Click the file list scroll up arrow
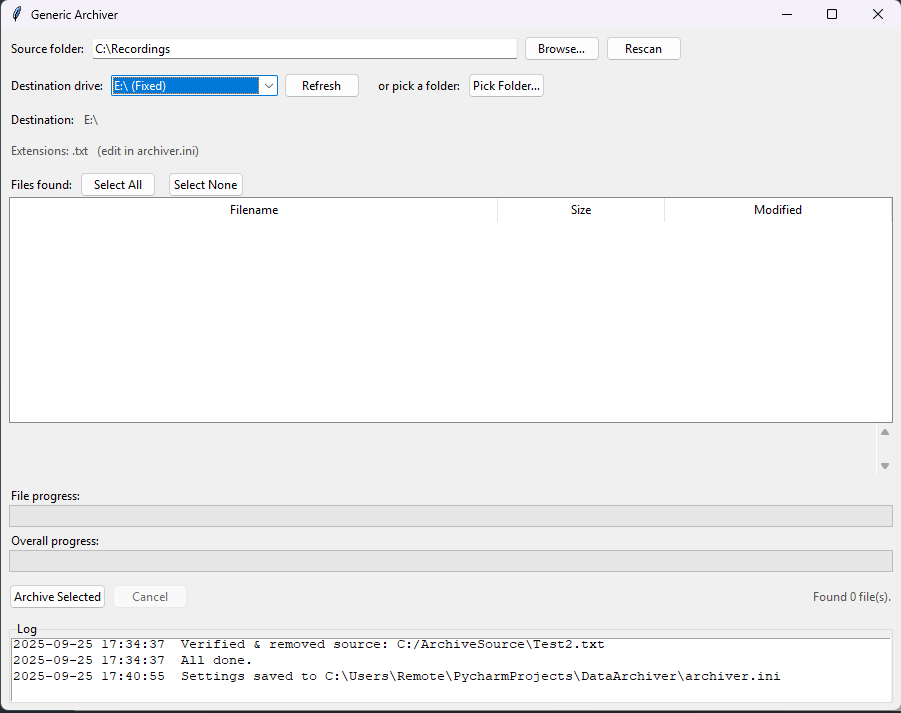Viewport: 901px width, 713px height. click(884, 432)
